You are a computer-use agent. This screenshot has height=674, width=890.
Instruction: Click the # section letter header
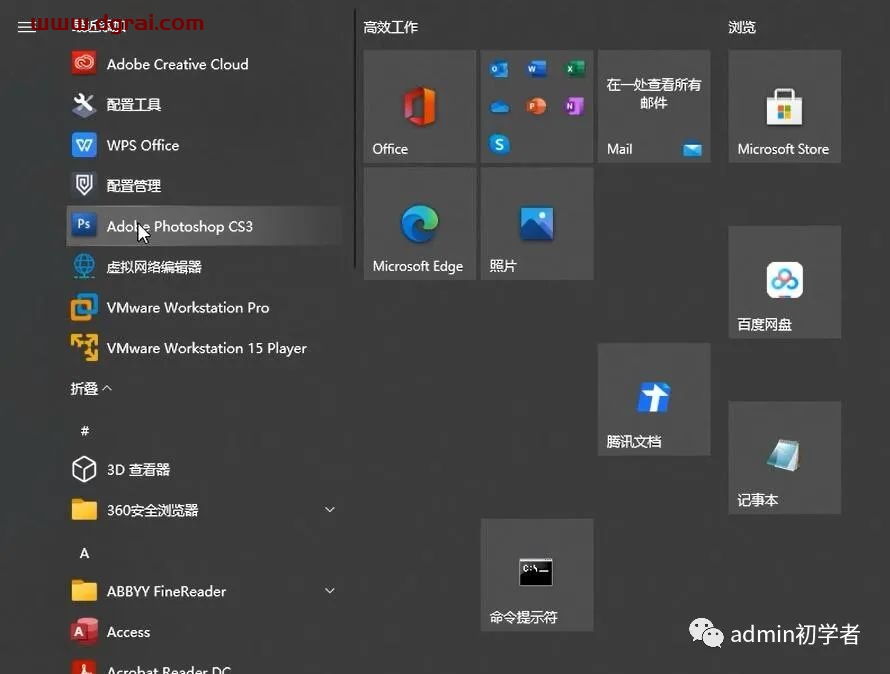click(x=85, y=431)
